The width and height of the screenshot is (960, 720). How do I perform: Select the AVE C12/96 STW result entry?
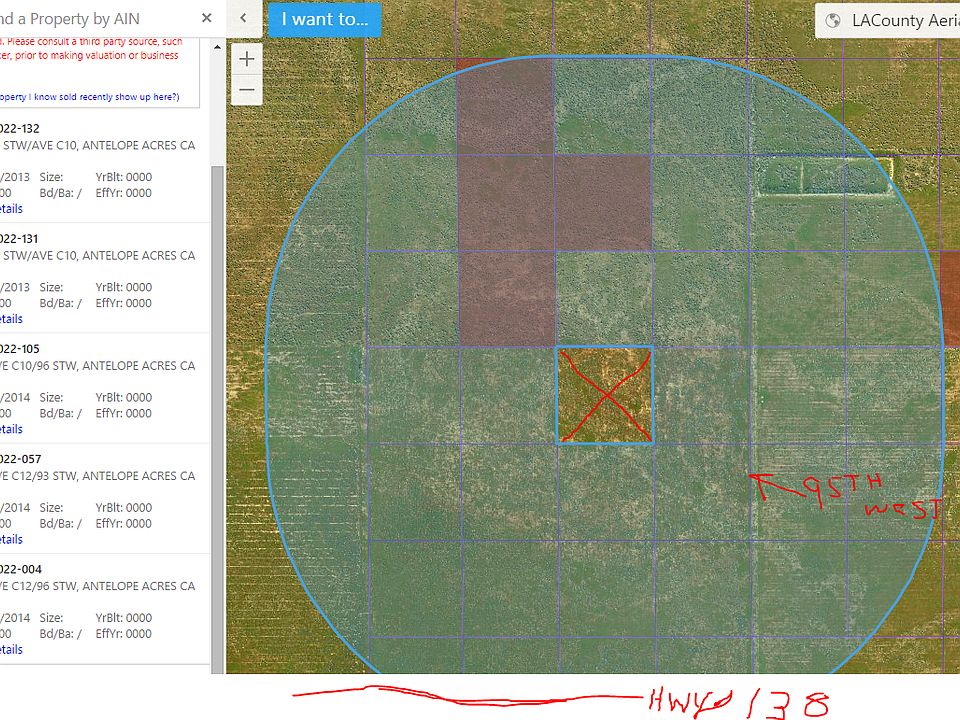coord(104,609)
